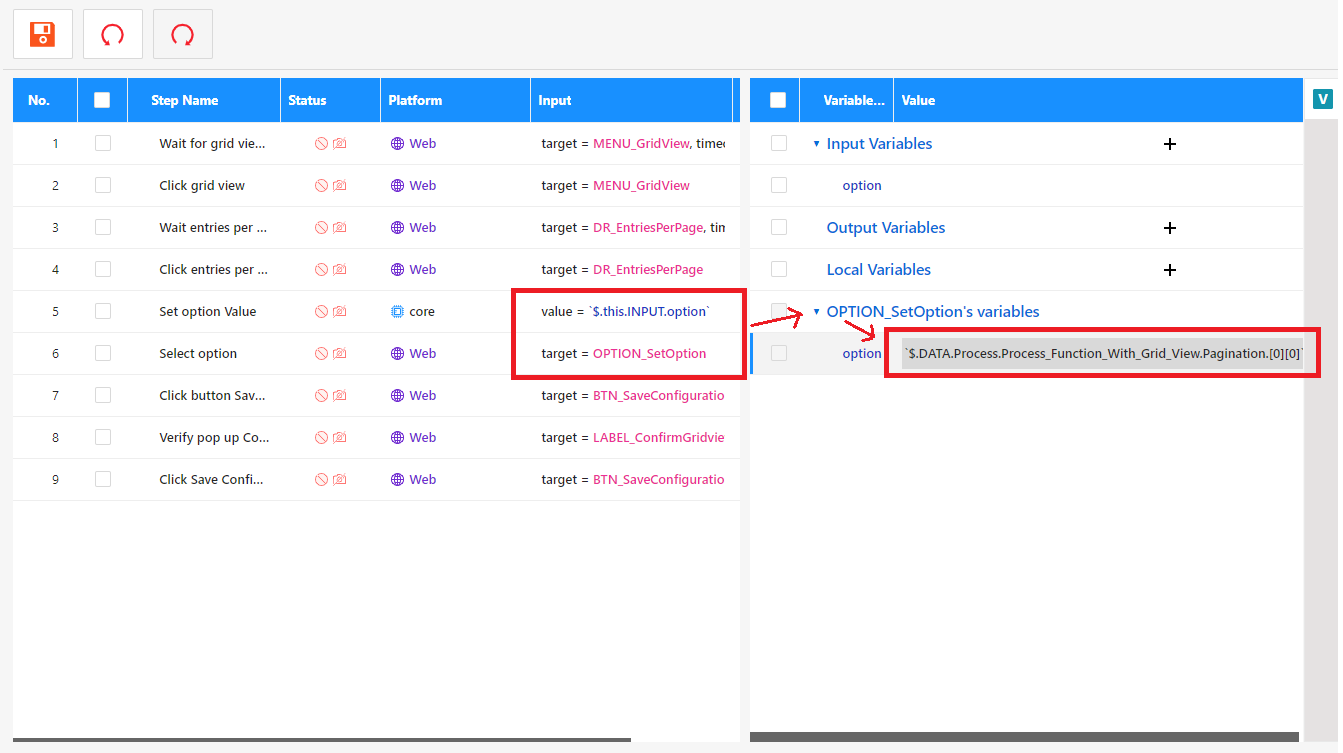Click disable icon on Click Save Confi row
Image resolution: width=1343 pixels, height=753 pixels.
321,480
